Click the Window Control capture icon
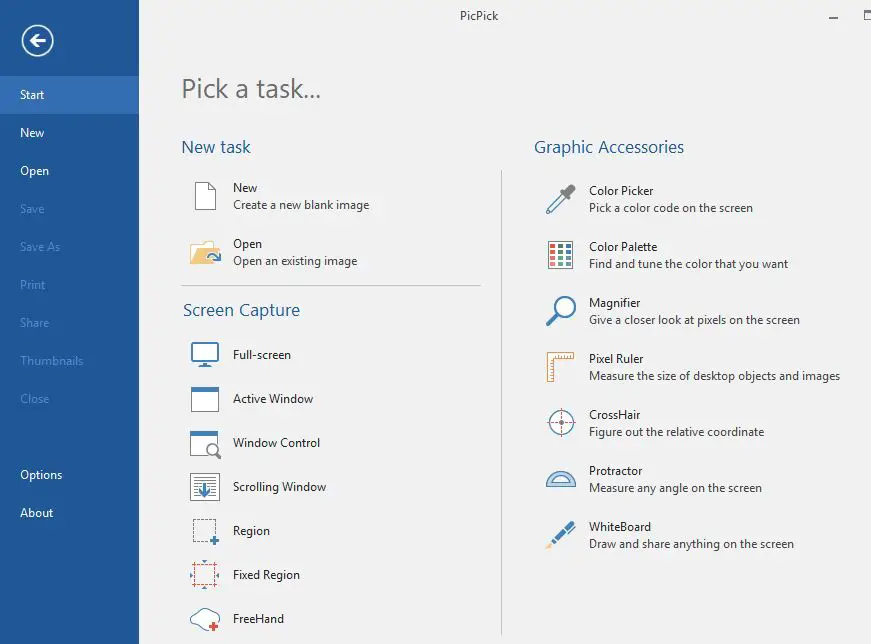The height and width of the screenshot is (644, 871). 205,444
